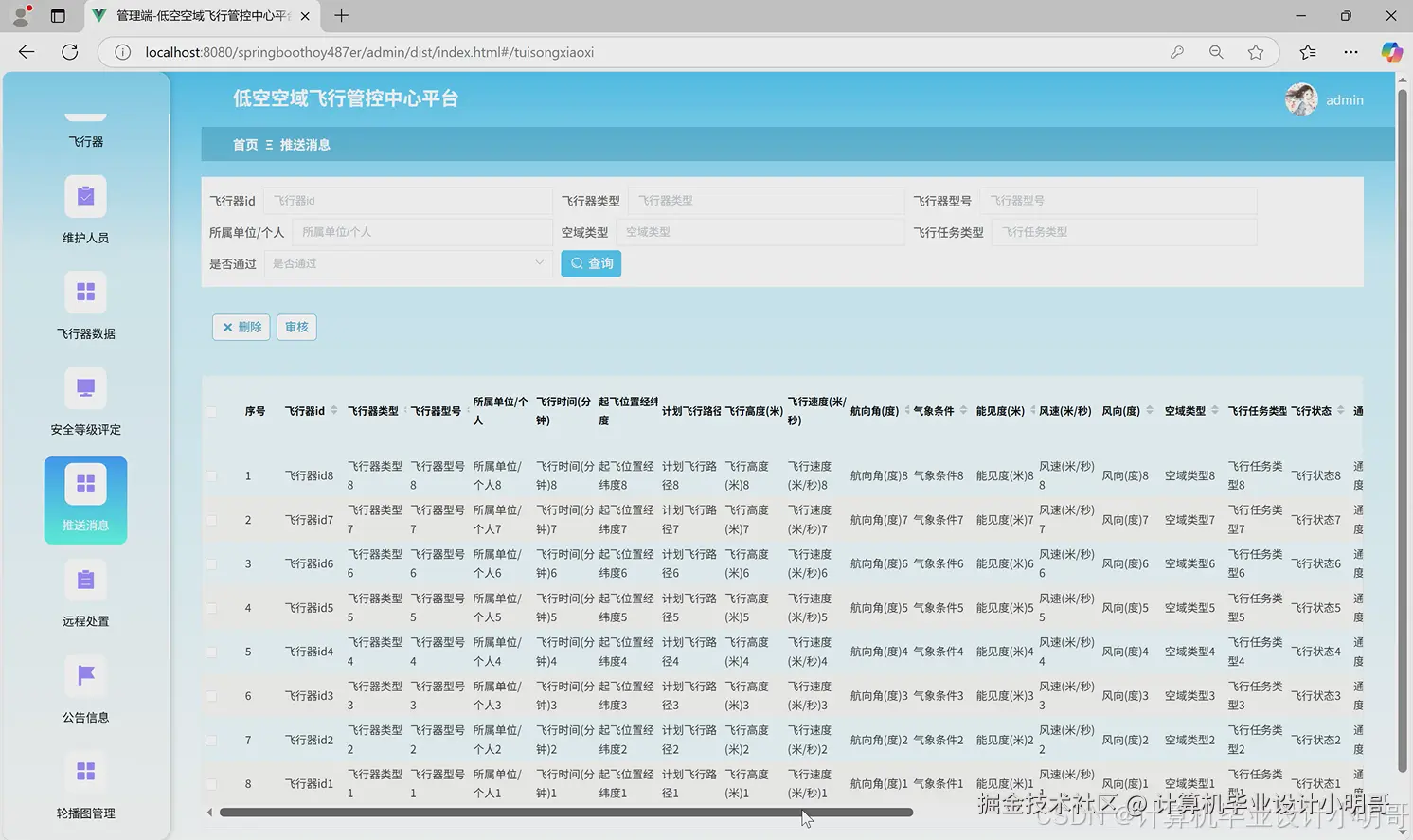Open a new browser tab

[342, 15]
